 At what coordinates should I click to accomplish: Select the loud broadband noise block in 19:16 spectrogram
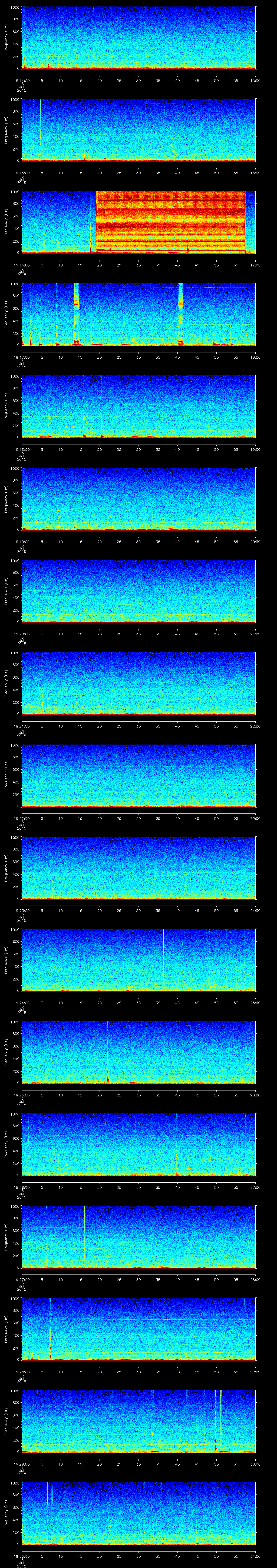point(170,222)
